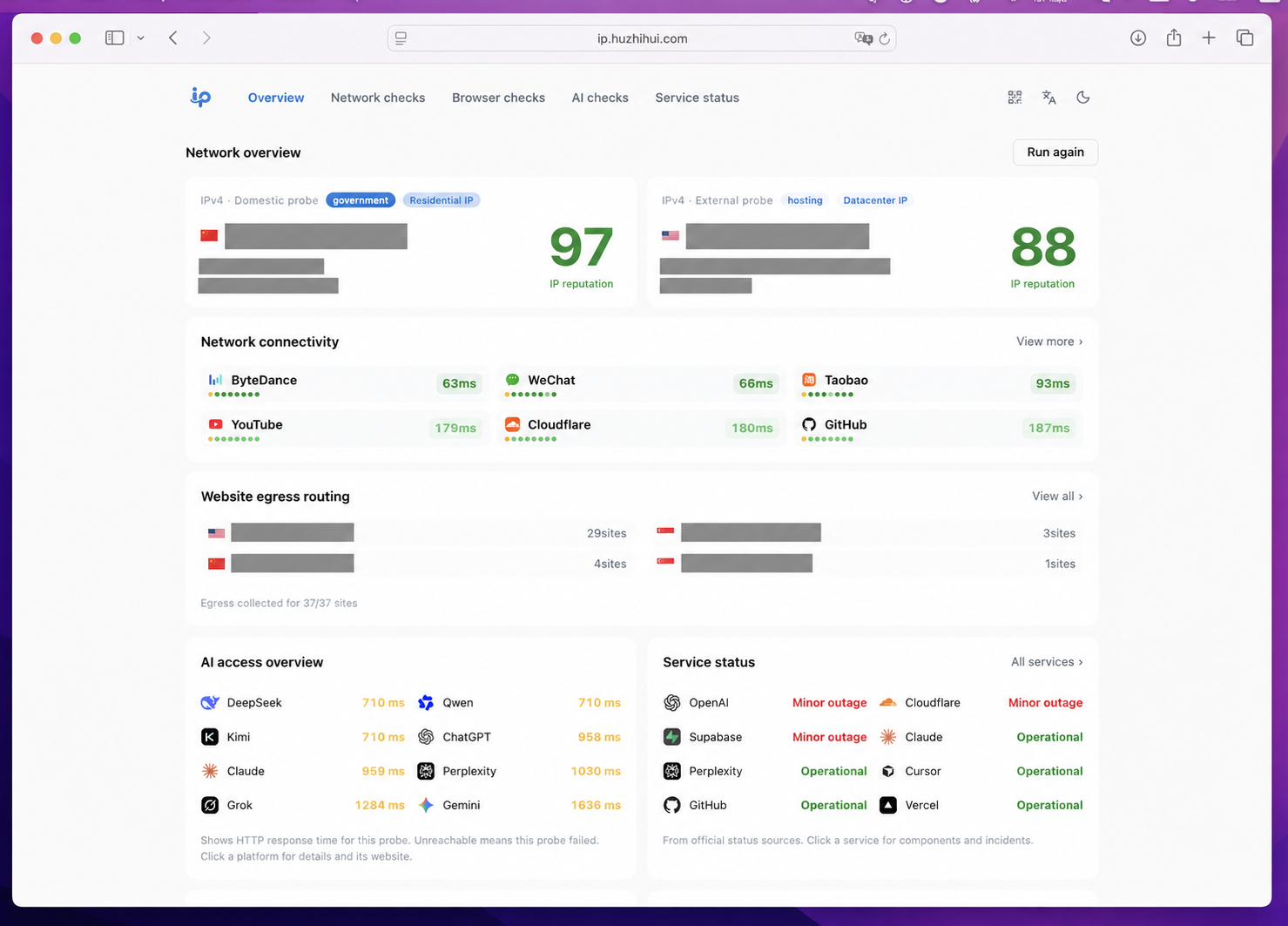Switch to the Network checks tab
The image size is (1288, 926).
(378, 98)
